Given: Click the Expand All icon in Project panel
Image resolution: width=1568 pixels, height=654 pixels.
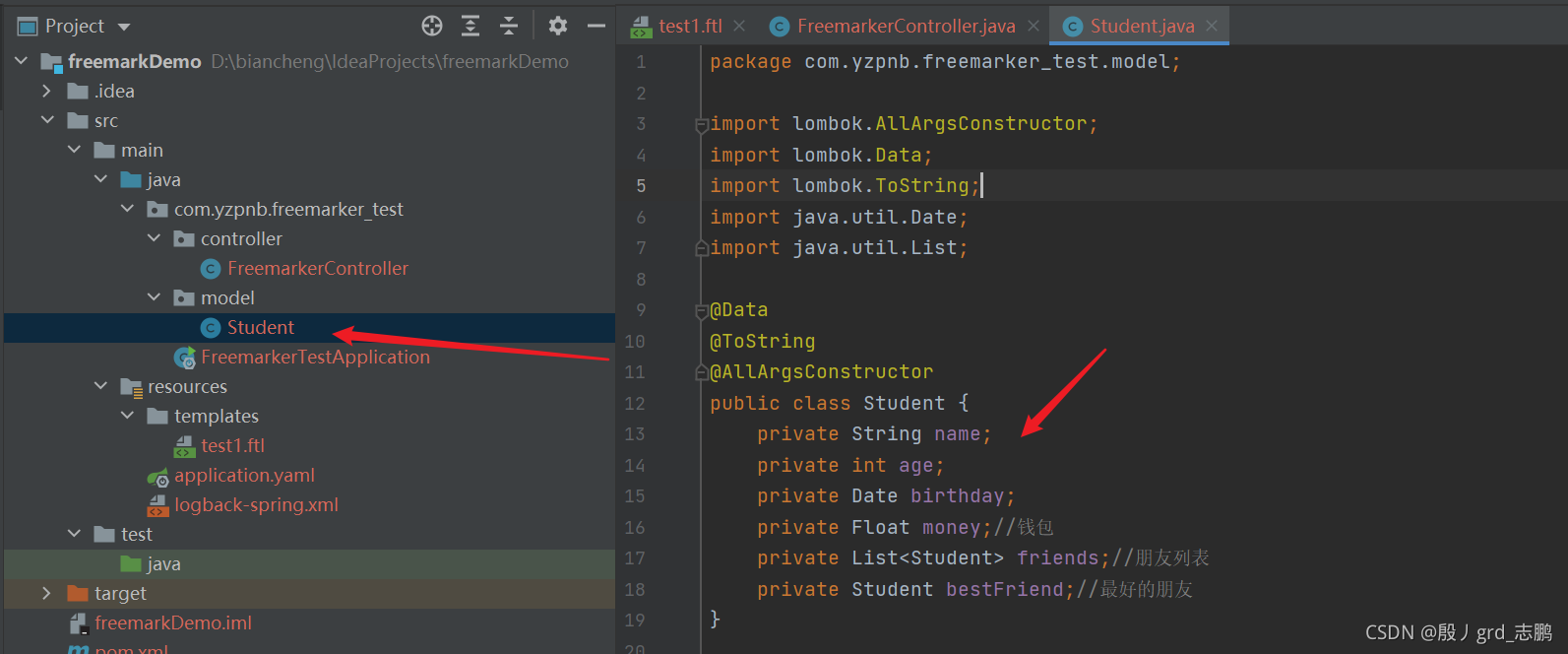Looking at the screenshot, I should (470, 26).
